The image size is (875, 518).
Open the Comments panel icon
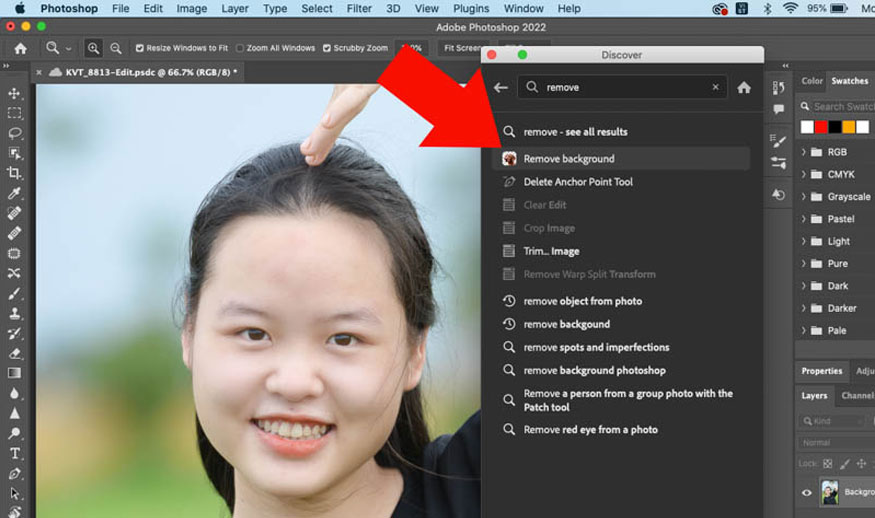pos(778,109)
